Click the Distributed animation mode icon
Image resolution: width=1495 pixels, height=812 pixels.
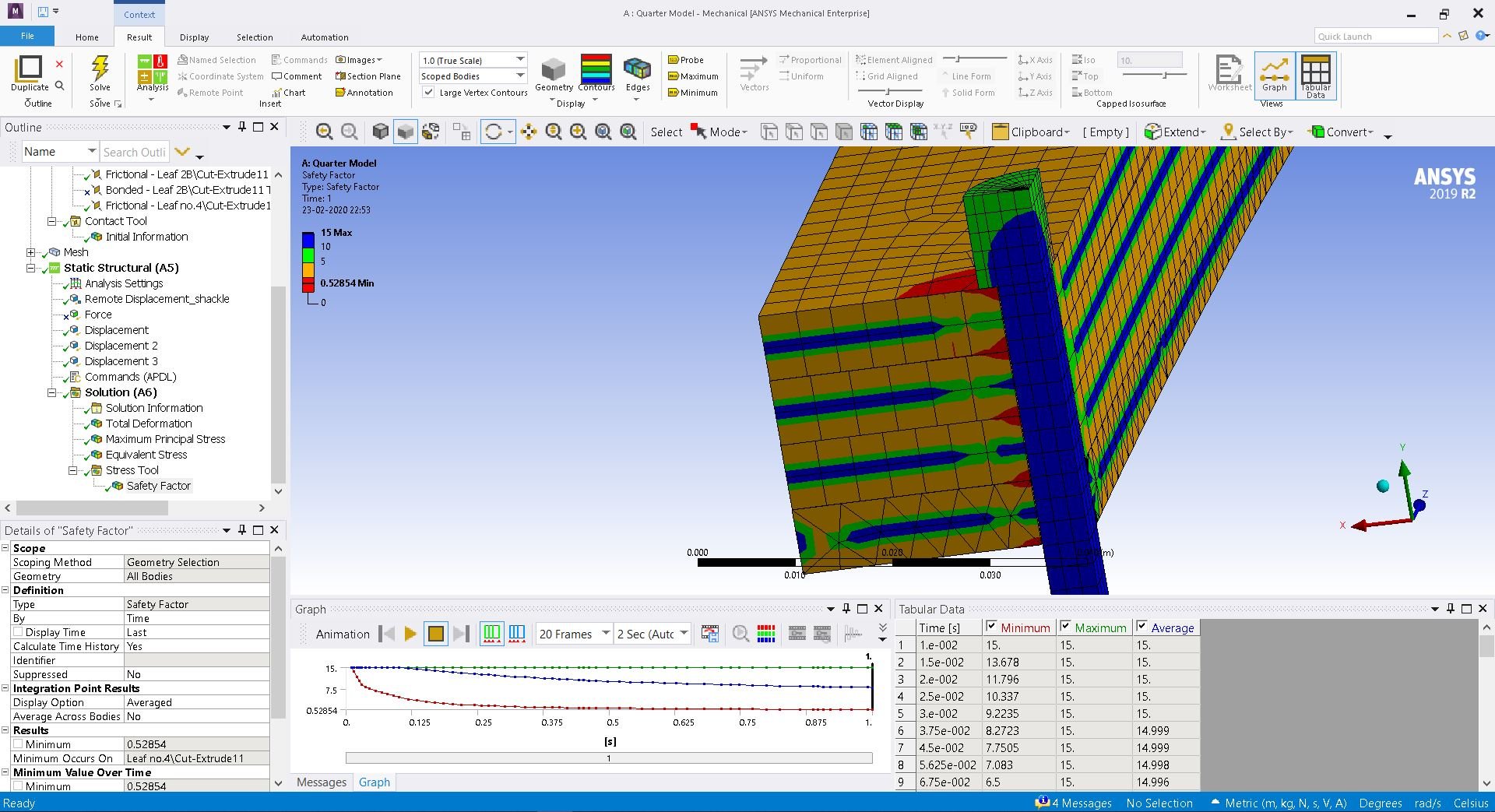coord(491,634)
